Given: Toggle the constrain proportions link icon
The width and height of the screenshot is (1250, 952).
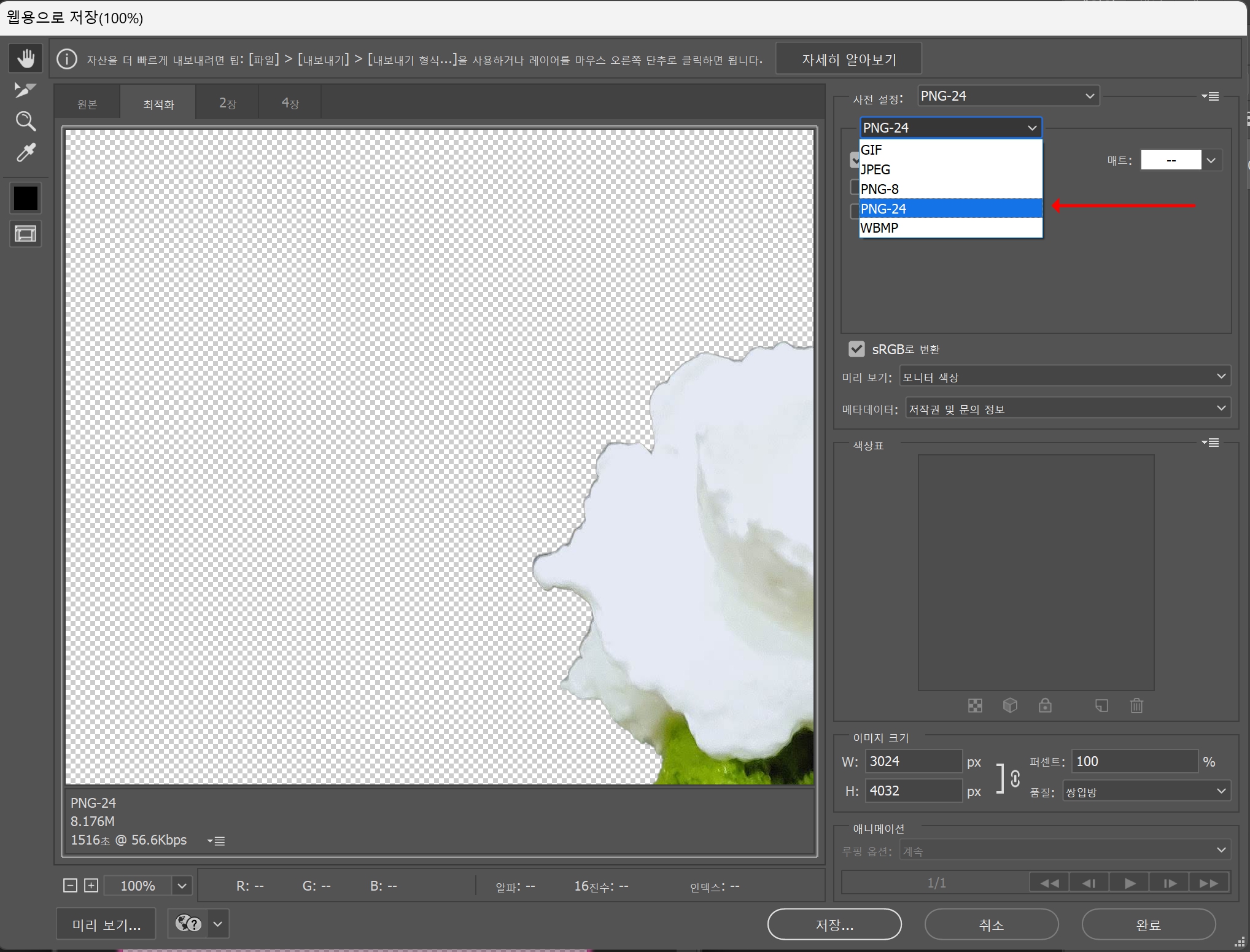Looking at the screenshot, I should coord(1015,778).
